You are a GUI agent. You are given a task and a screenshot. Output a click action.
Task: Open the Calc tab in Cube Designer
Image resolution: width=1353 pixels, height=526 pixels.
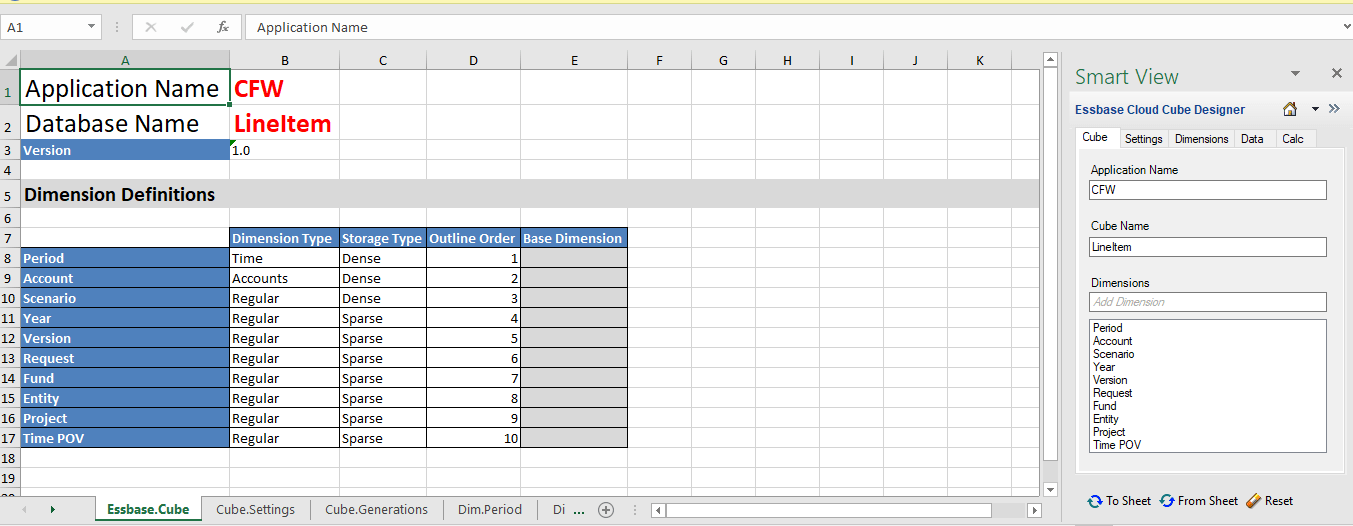click(1293, 139)
